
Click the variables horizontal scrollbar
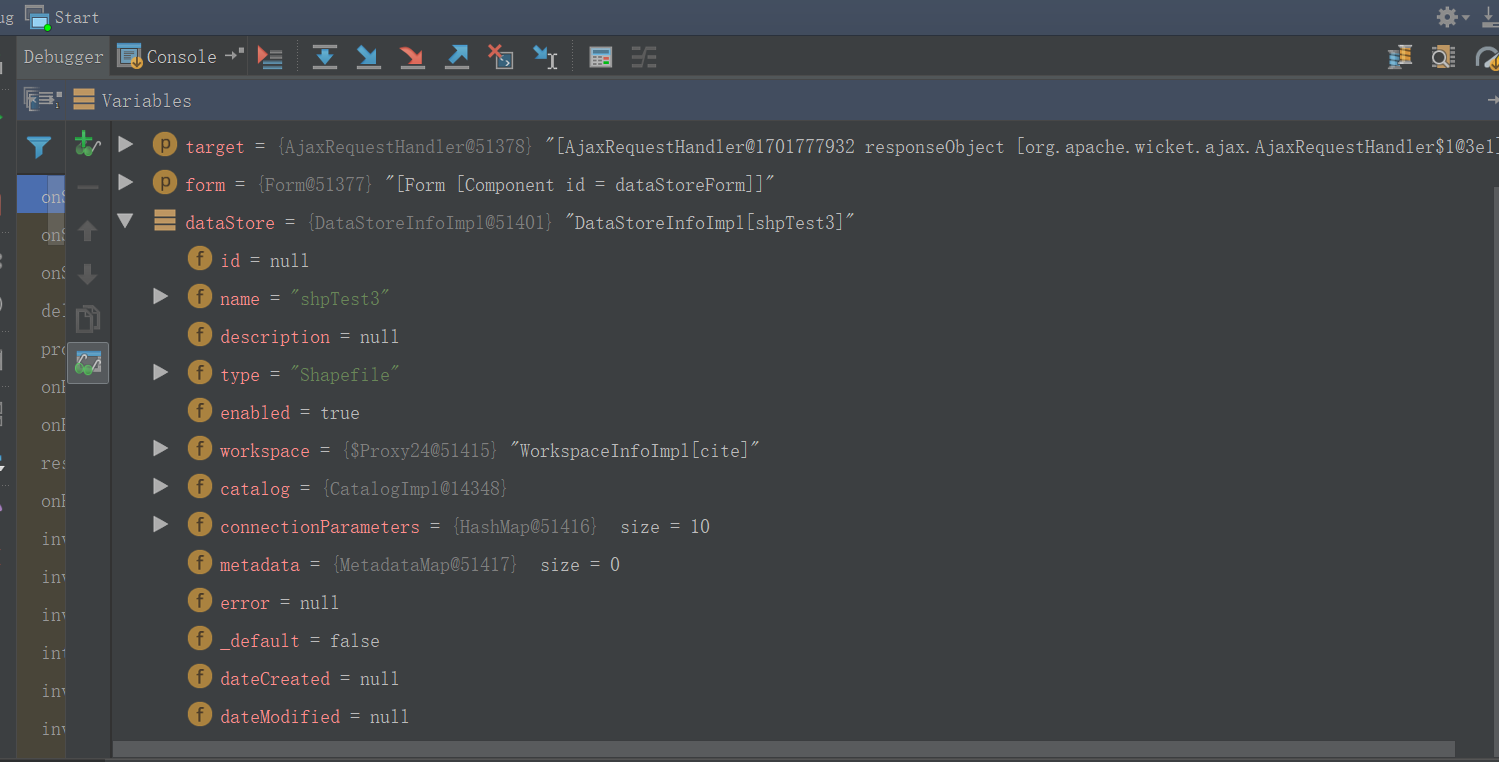point(784,749)
